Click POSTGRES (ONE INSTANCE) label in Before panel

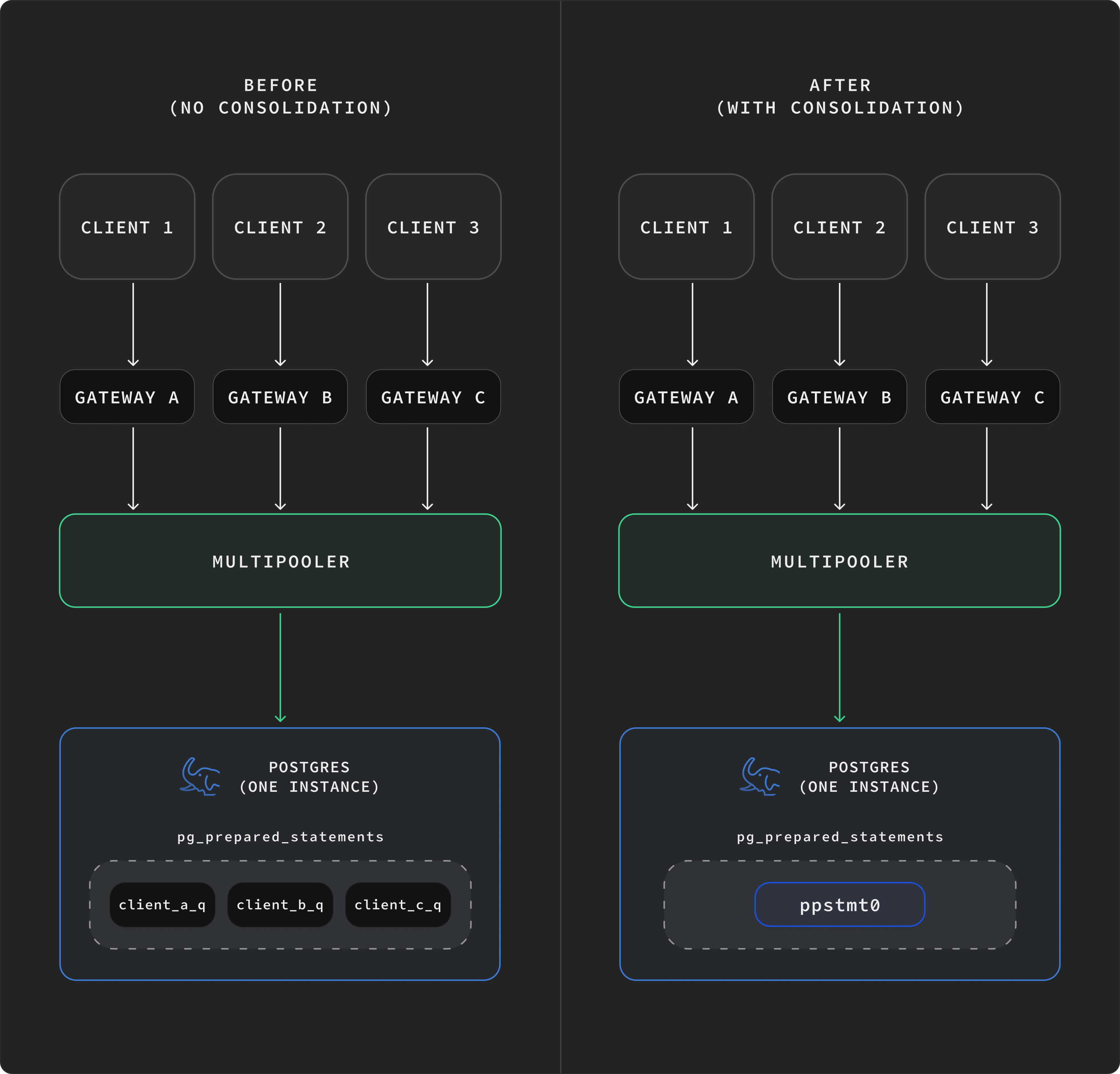(309, 778)
